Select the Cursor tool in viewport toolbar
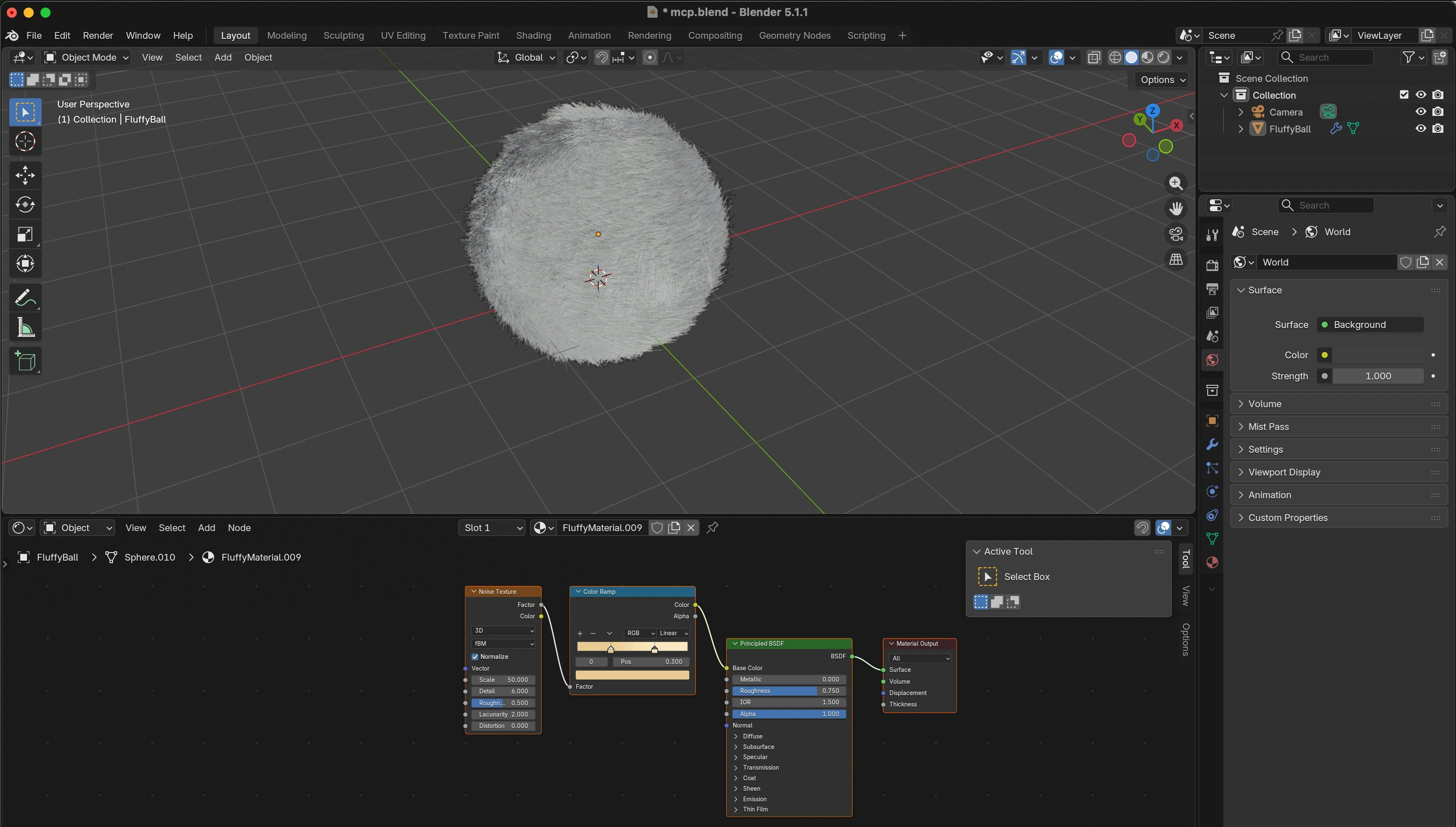Viewport: 1456px width, 827px height. tap(25, 142)
